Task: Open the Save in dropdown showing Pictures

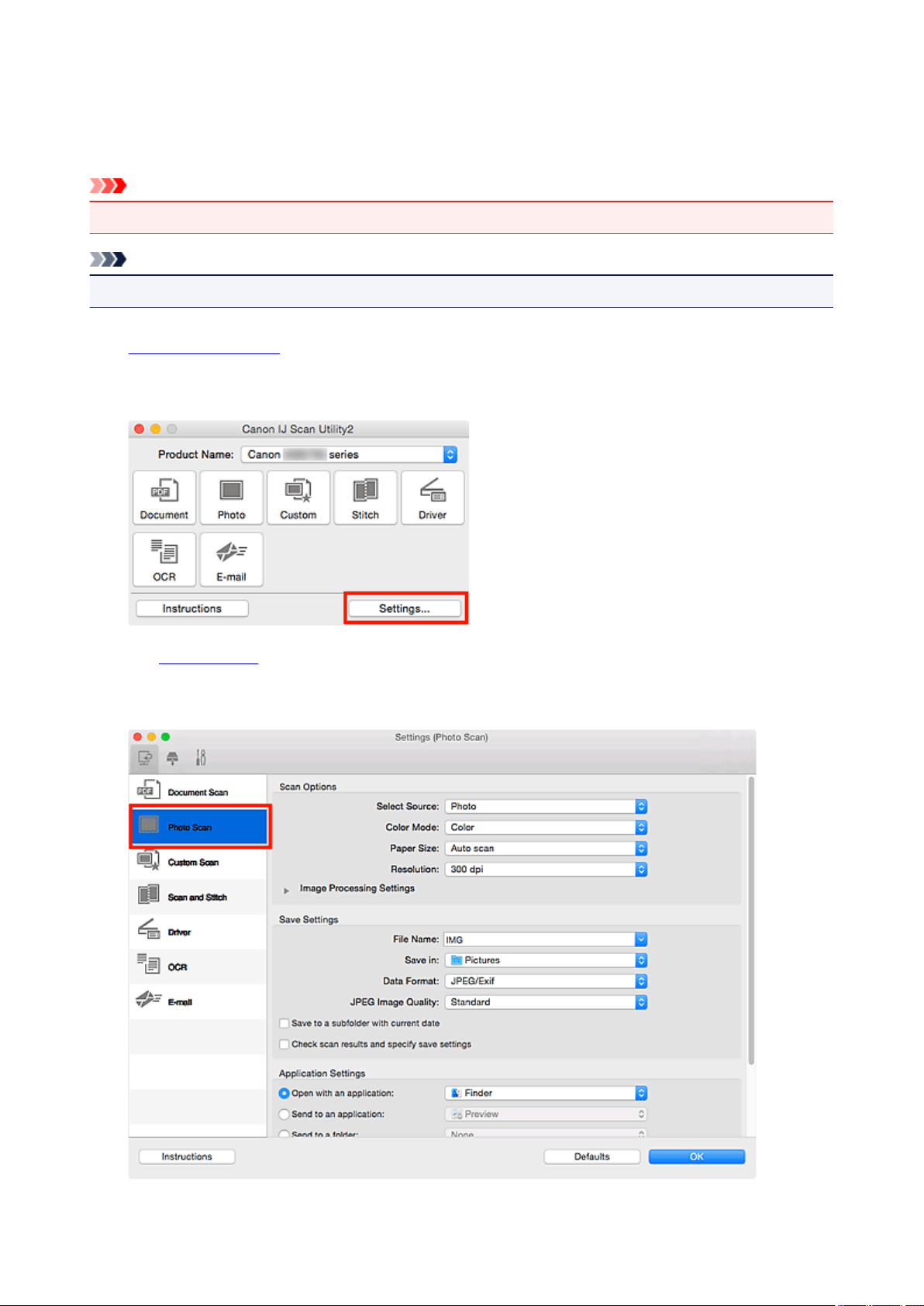Action: point(546,960)
